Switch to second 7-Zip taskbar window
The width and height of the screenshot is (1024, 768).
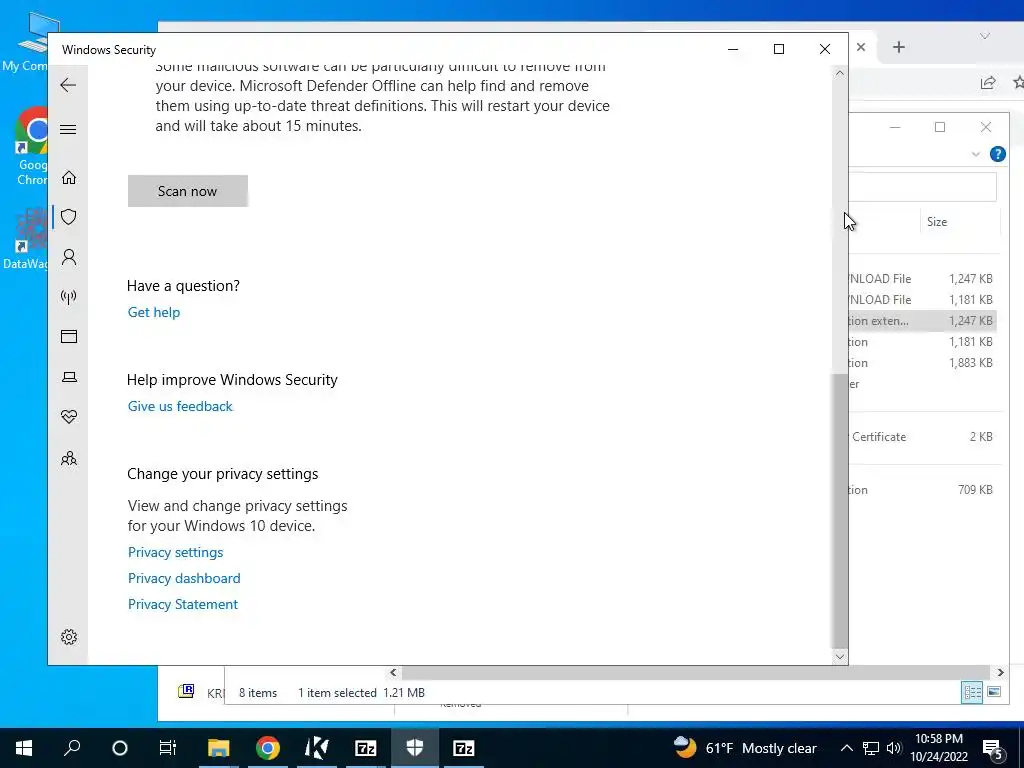(464, 748)
